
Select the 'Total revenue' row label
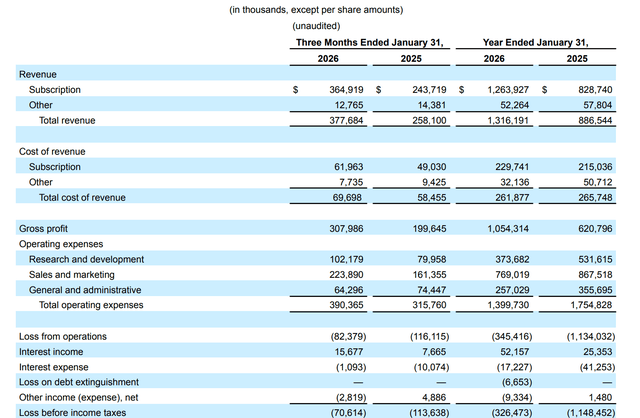point(67,120)
